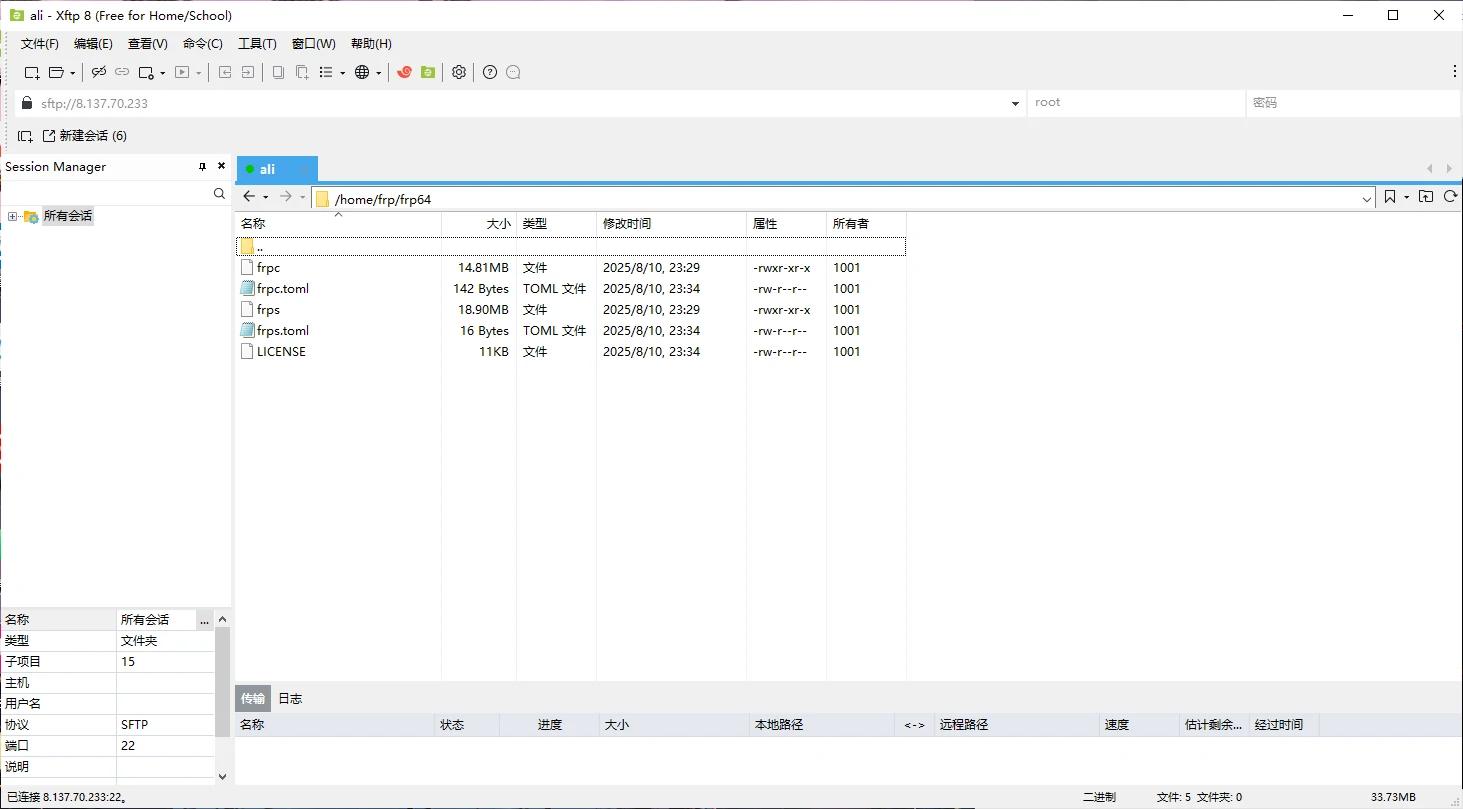Click the Session Manager search icon
Screen dimensions: 1463x809
219,194
